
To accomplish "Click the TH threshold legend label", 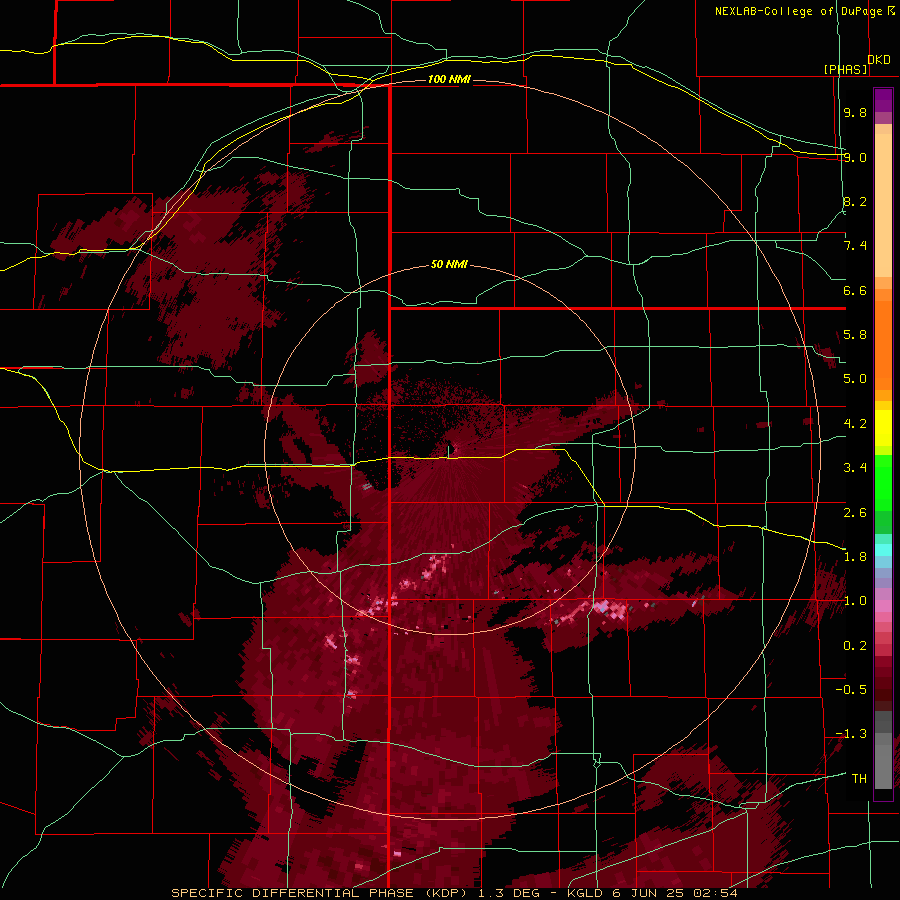I will click(859, 779).
